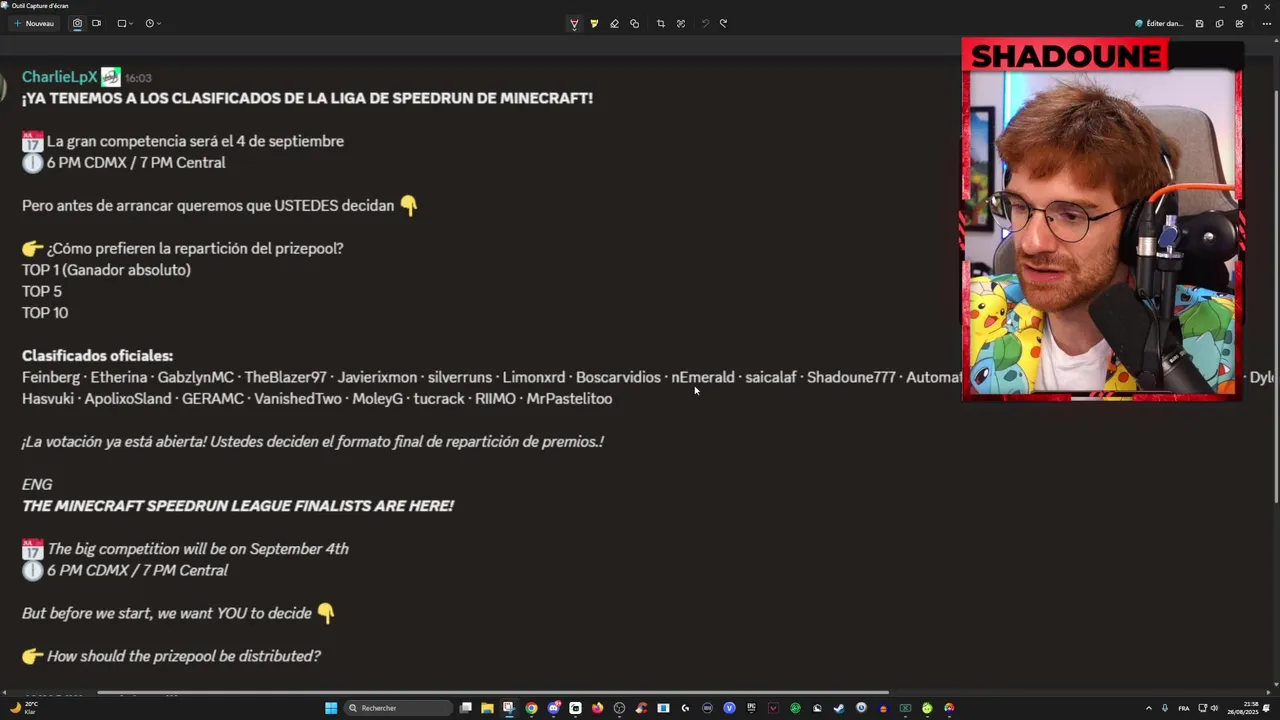Open the more options ellipsis menu
The height and width of the screenshot is (720, 1280).
[x=1266, y=23]
